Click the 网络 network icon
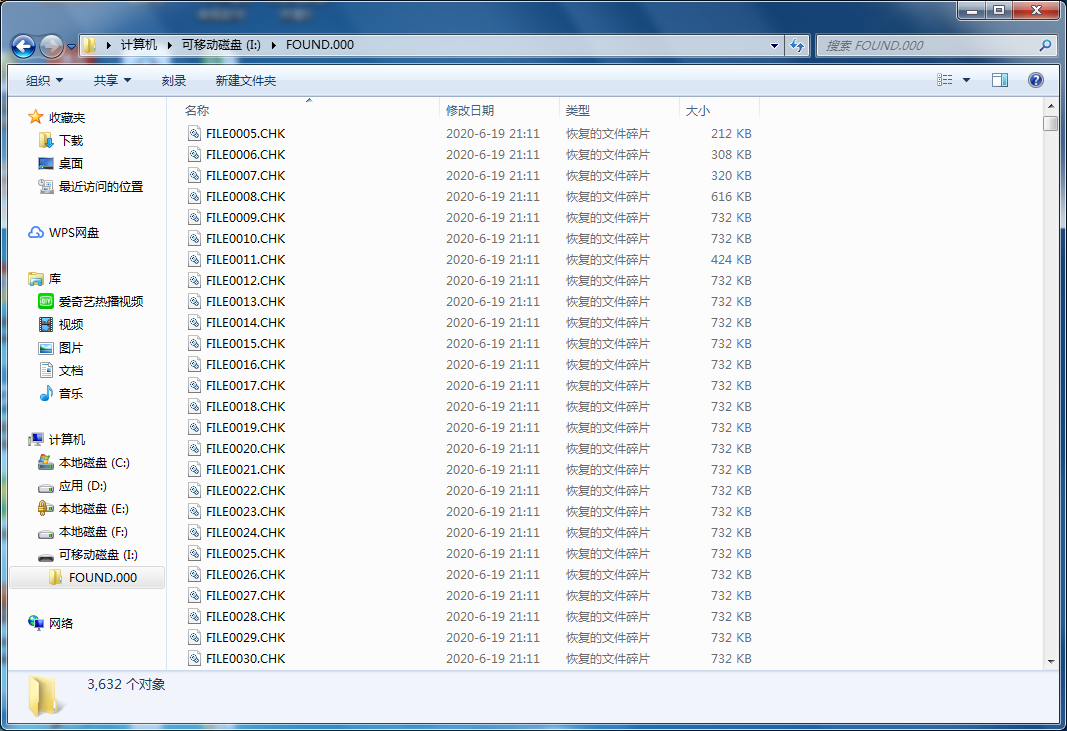The image size is (1067, 731). pos(36,623)
